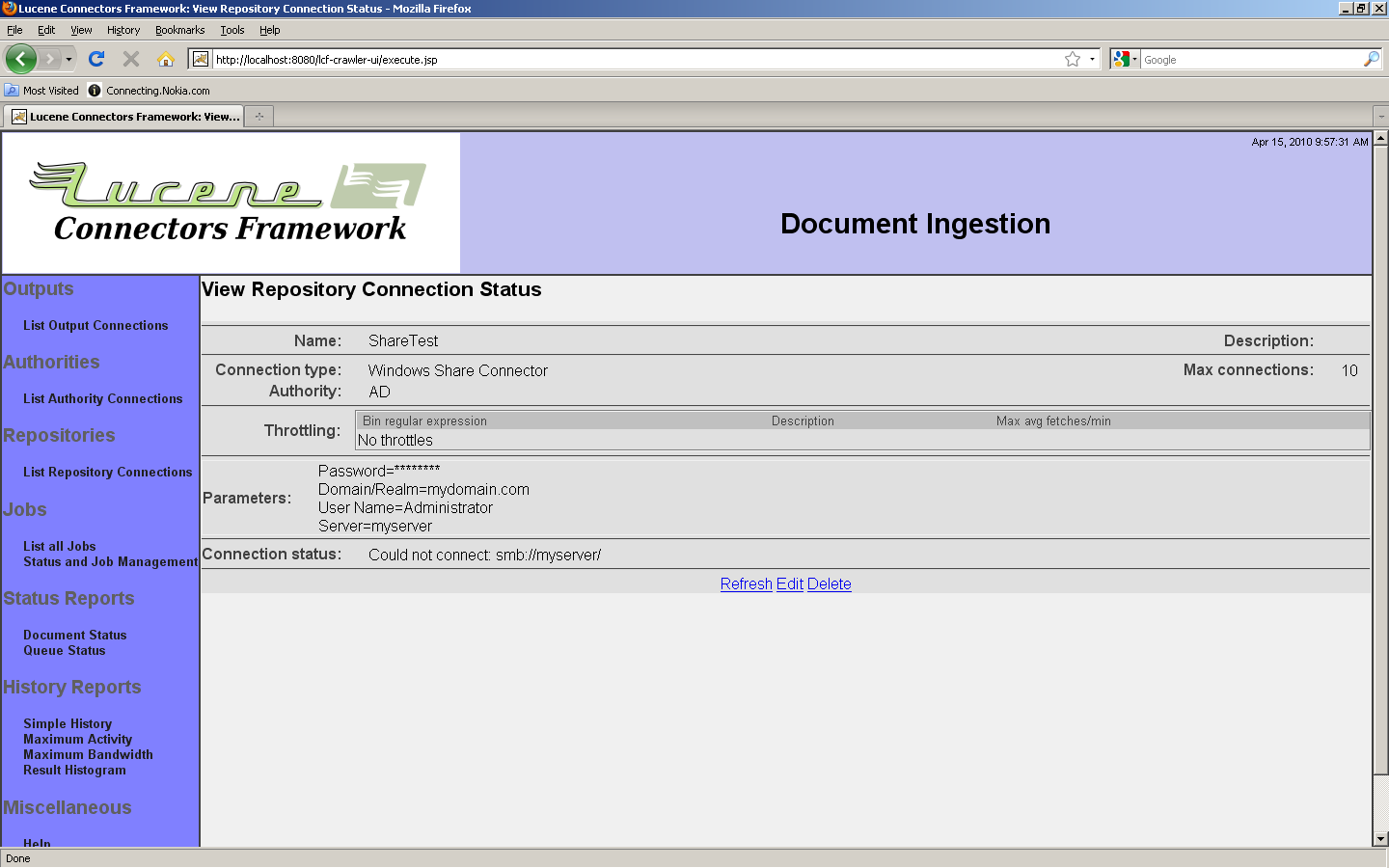Viewport: 1389px width, 868px height.
Task: Open the back/forward history dropdown arrow
Action: pos(68,59)
